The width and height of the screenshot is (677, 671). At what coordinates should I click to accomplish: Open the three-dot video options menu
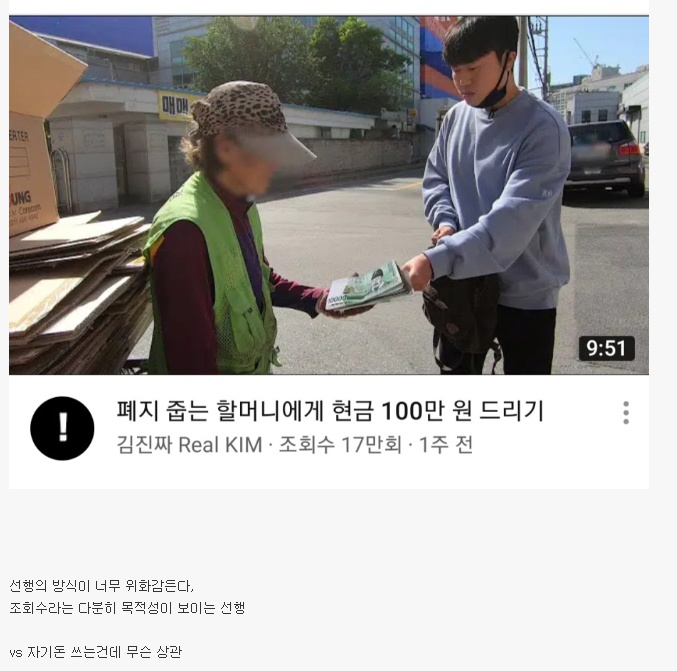626,412
